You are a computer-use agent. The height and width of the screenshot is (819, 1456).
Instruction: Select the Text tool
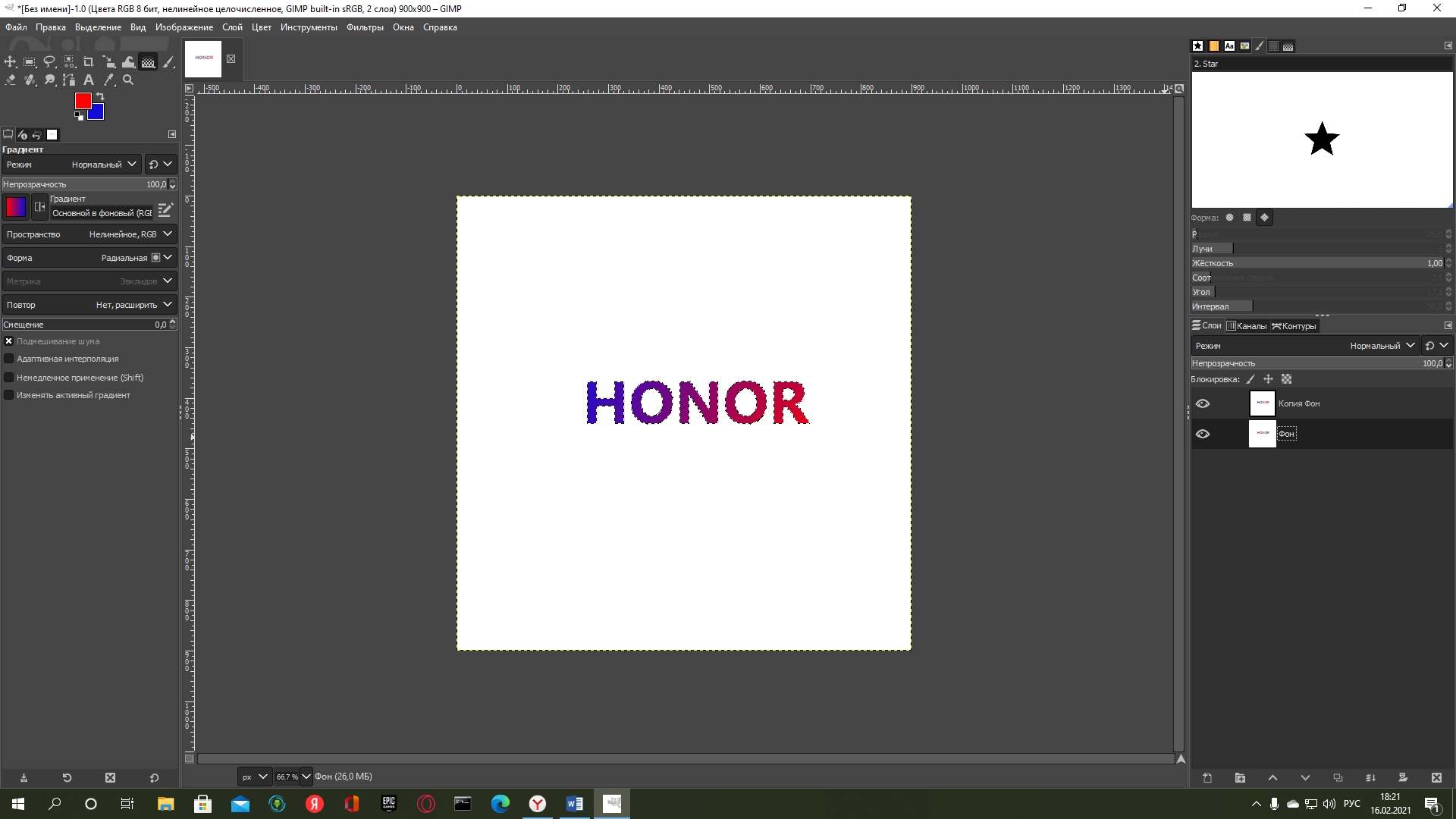click(89, 80)
